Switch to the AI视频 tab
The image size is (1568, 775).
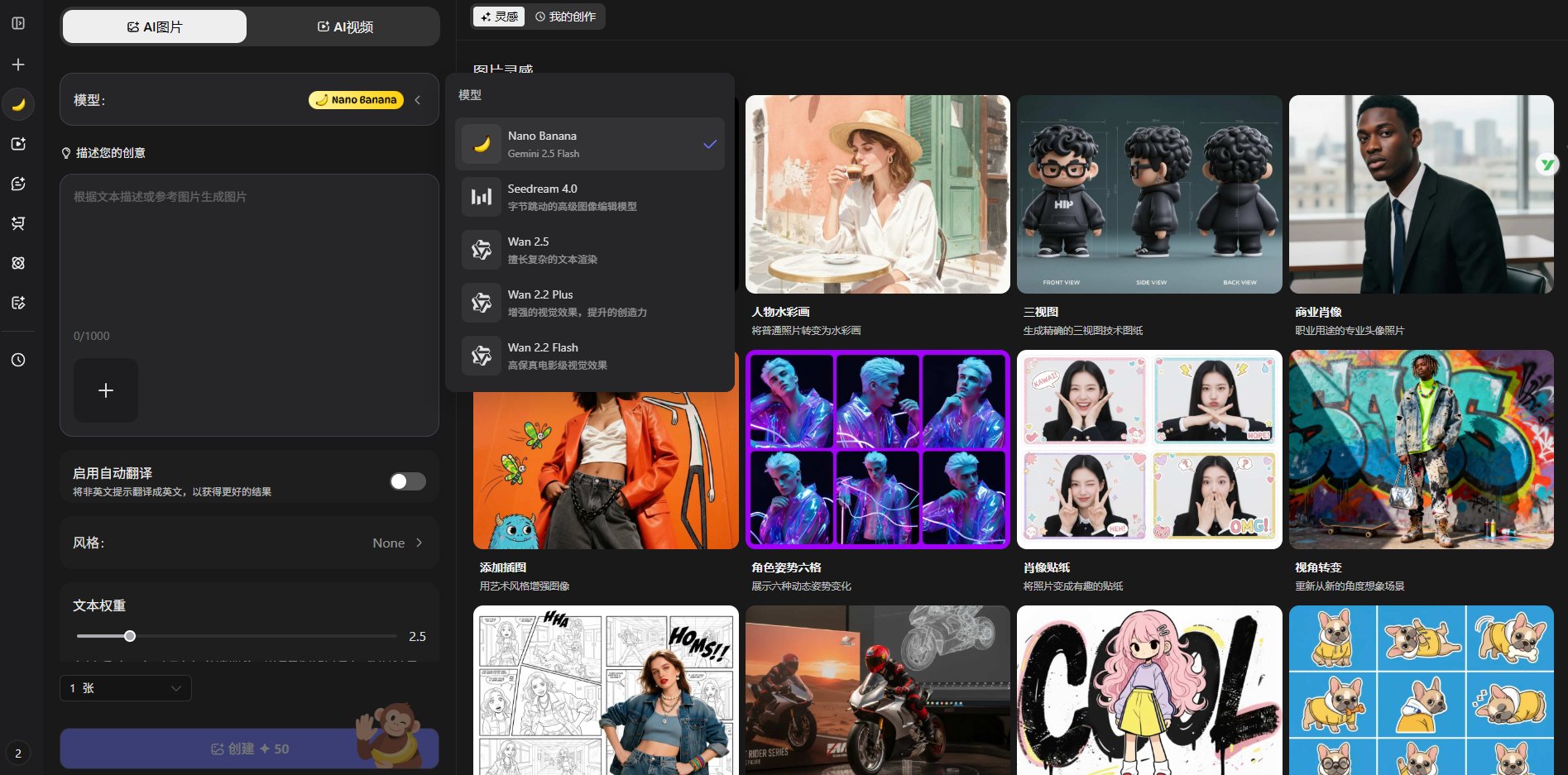344,27
